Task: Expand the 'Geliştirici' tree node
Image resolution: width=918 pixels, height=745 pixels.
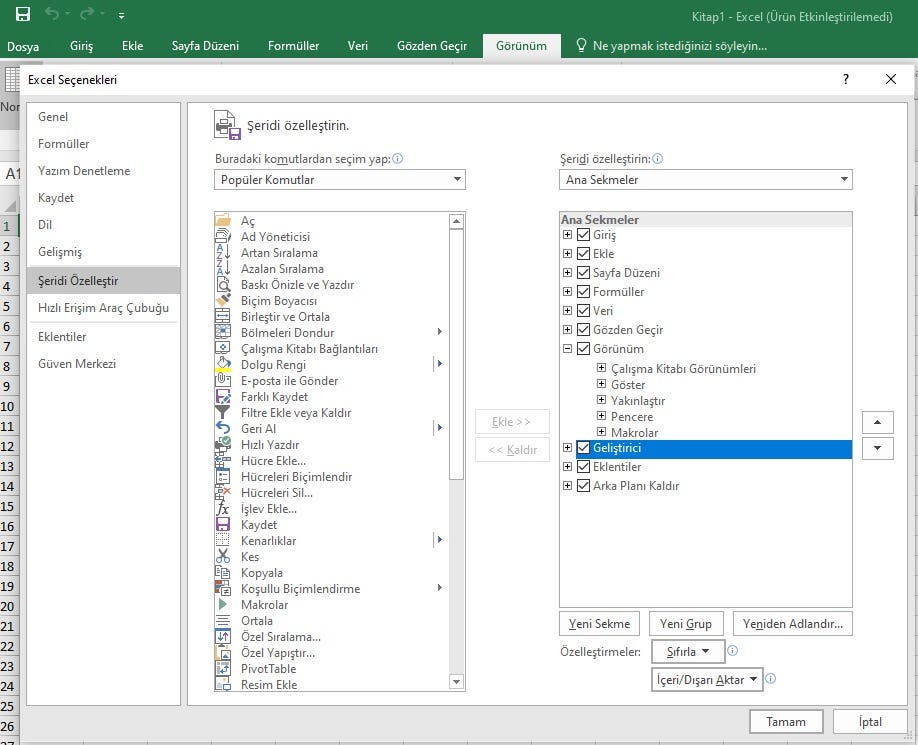Action: click(567, 448)
